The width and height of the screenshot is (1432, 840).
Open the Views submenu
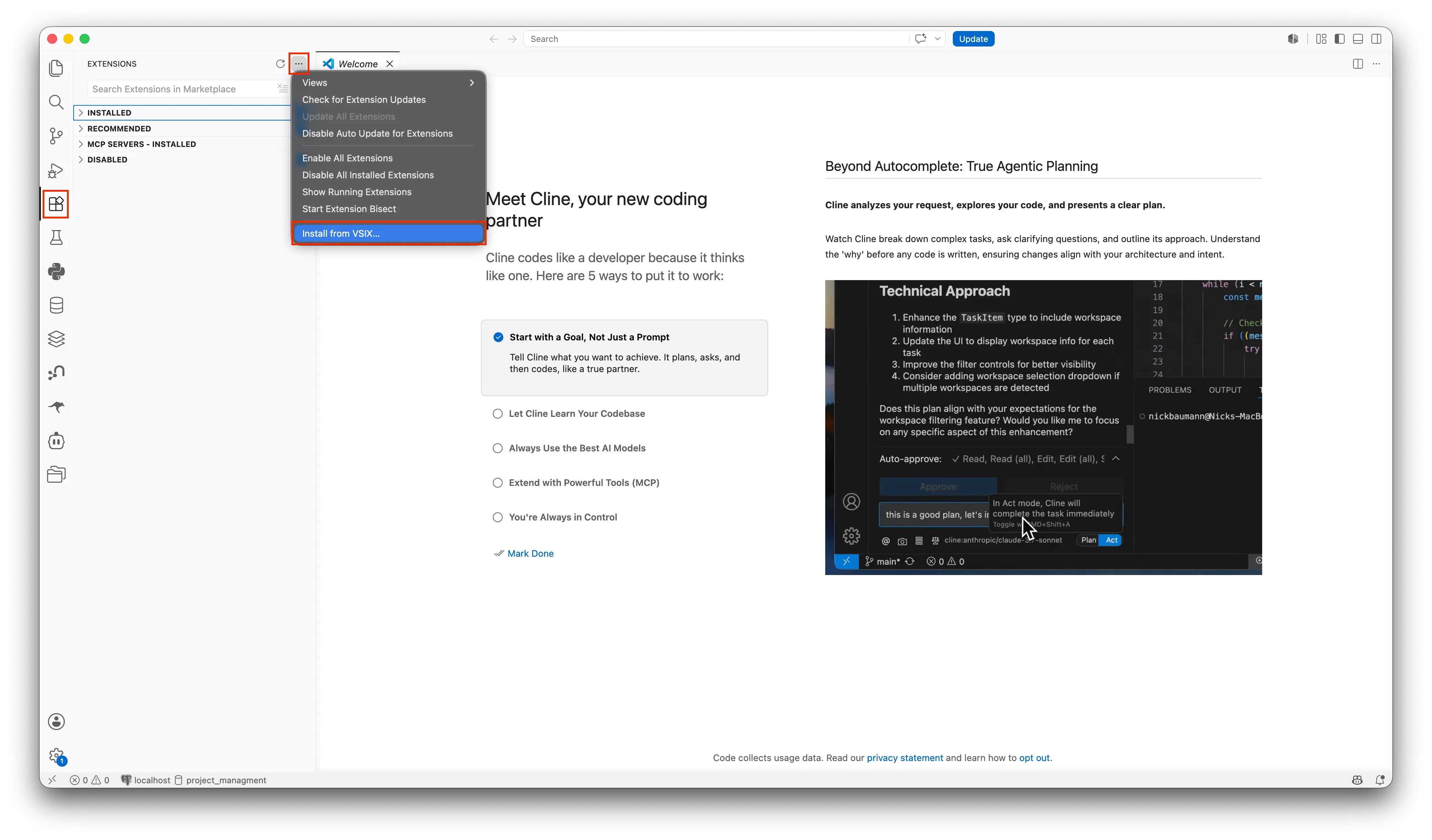pos(388,82)
